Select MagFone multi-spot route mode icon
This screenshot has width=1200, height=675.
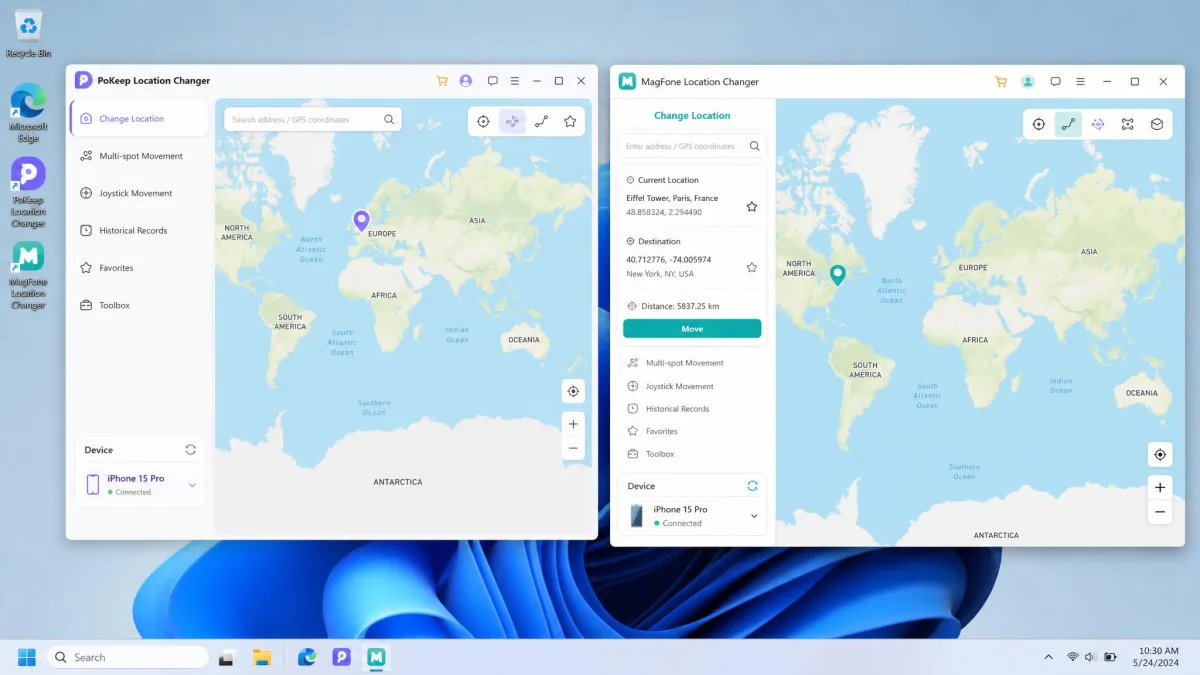[1127, 124]
